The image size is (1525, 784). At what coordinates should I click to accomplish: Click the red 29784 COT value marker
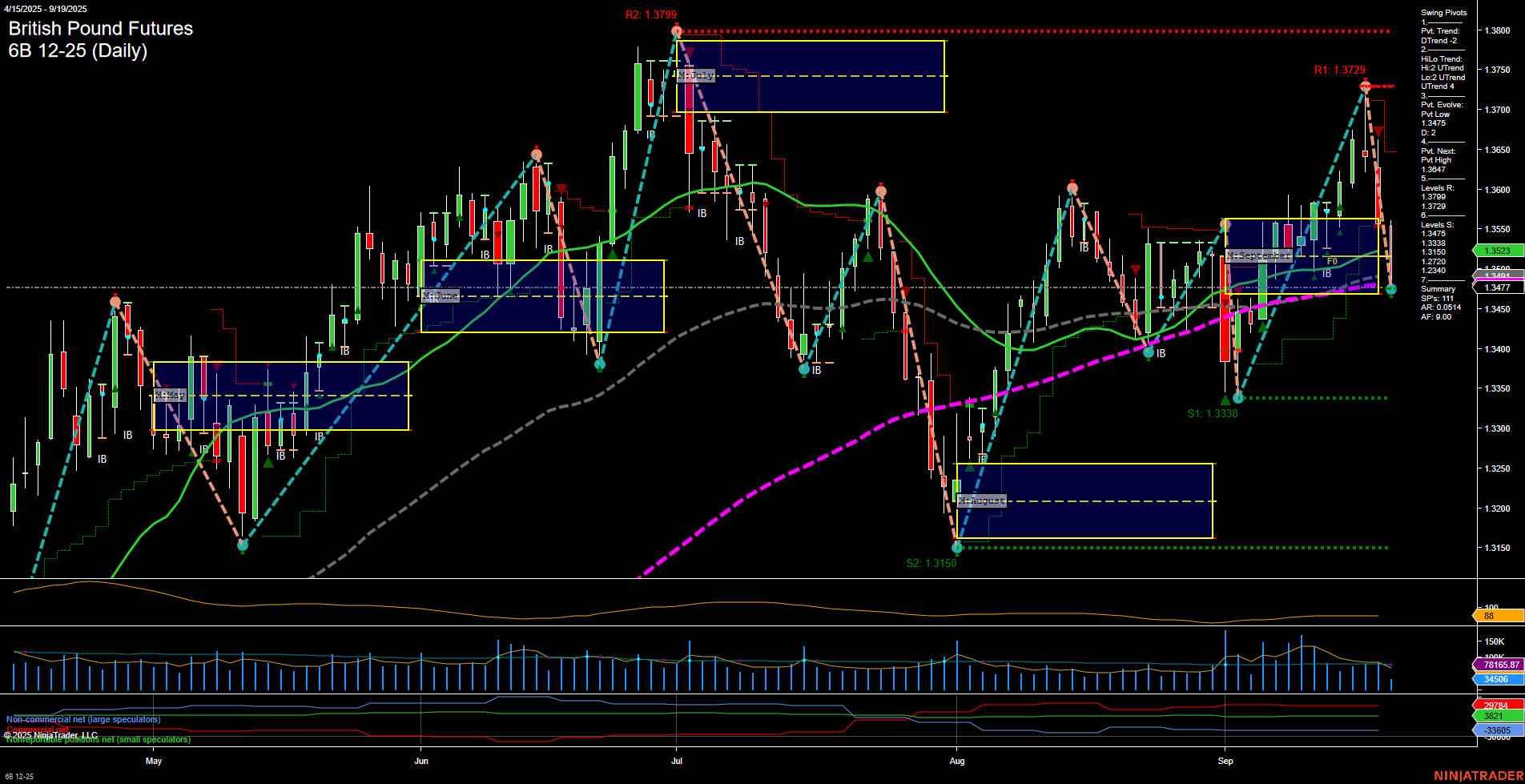point(1498,706)
